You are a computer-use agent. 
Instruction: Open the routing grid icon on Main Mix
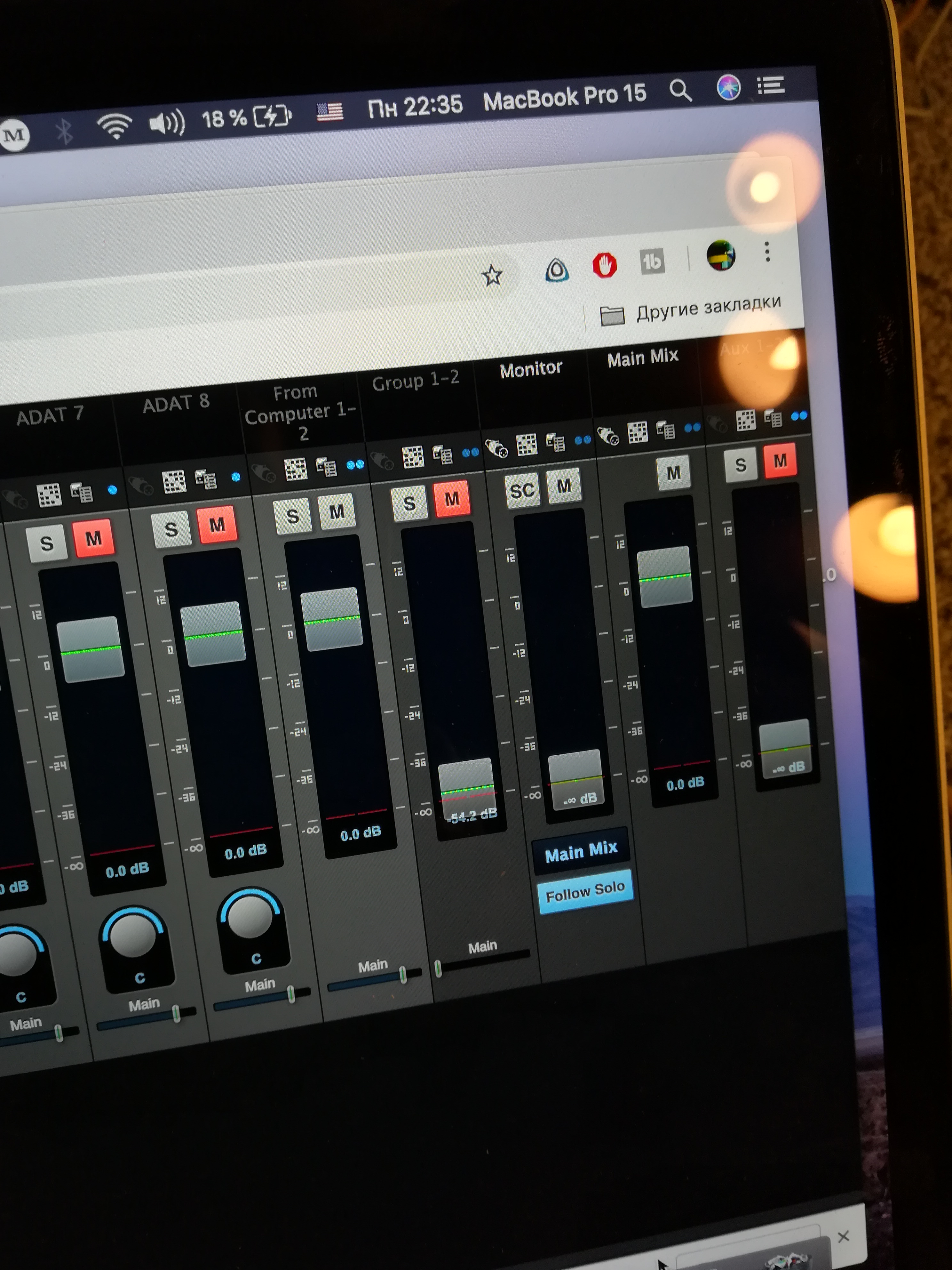(x=638, y=432)
